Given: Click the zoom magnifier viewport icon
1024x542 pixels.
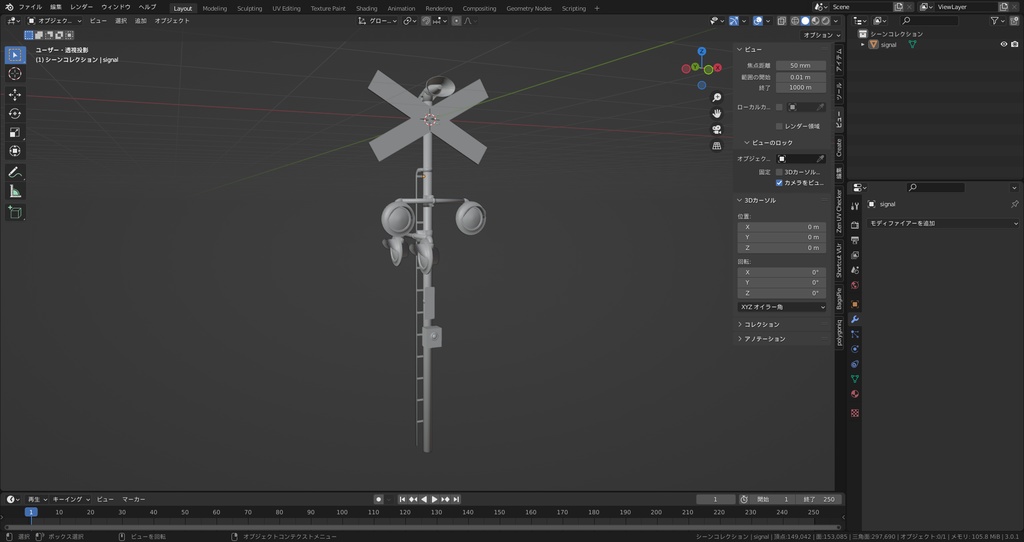Looking at the screenshot, I should click(717, 98).
